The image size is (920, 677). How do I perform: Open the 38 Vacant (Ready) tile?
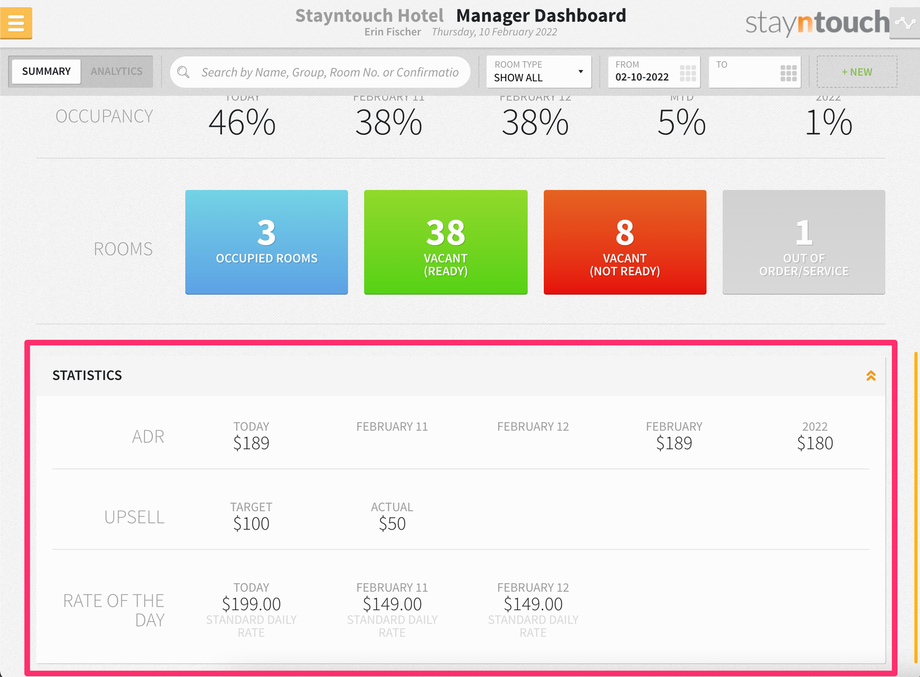(x=445, y=242)
